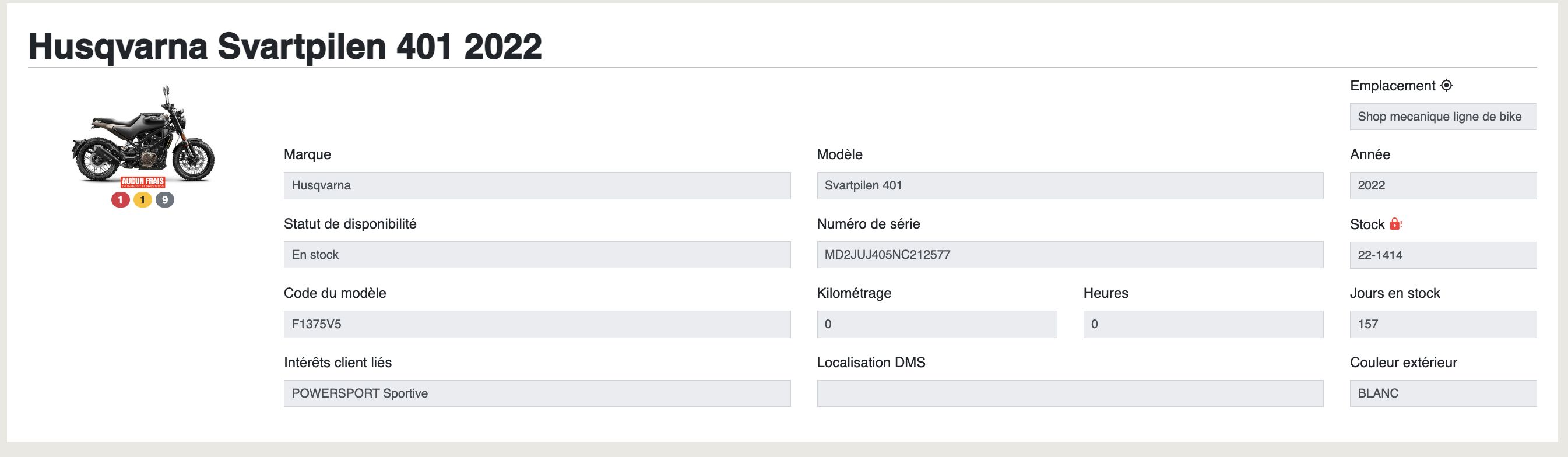This screenshot has height=457, width=1568.
Task: Click the Stock number field 22-1414
Action: 1443,255
